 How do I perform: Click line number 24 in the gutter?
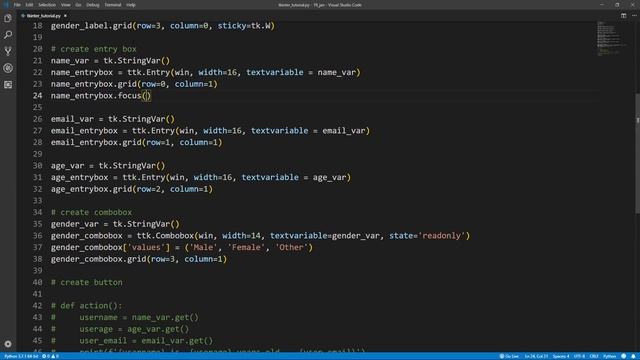pos(38,96)
